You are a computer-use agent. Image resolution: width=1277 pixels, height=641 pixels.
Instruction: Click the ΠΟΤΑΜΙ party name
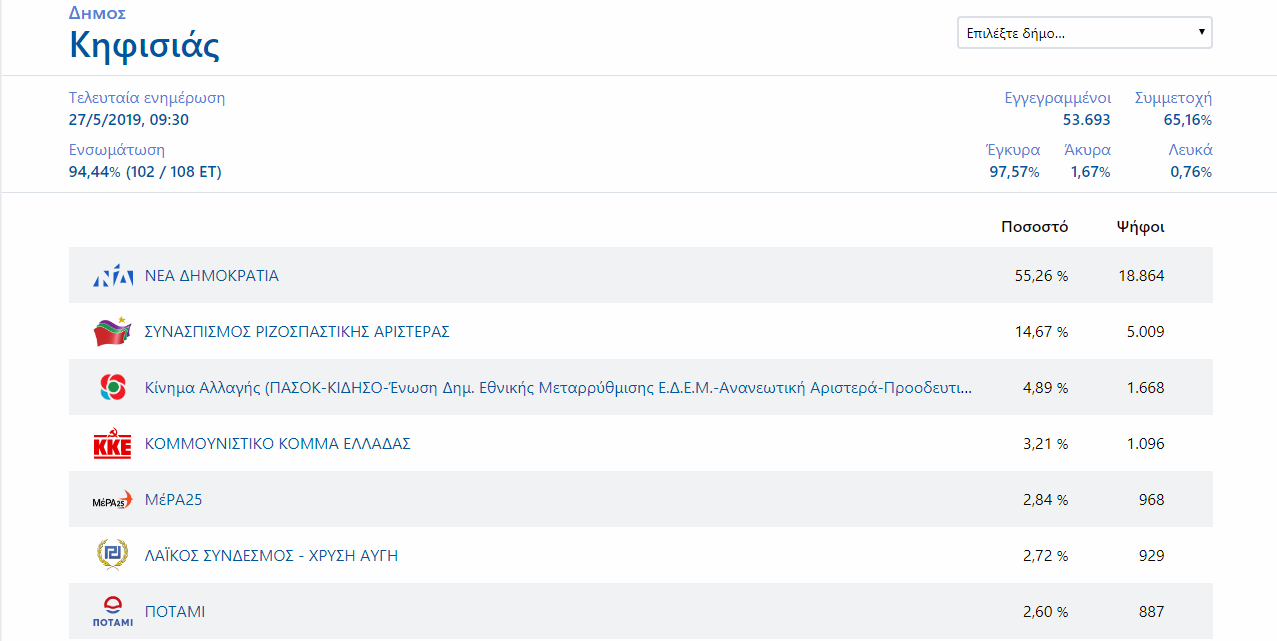pos(175,612)
